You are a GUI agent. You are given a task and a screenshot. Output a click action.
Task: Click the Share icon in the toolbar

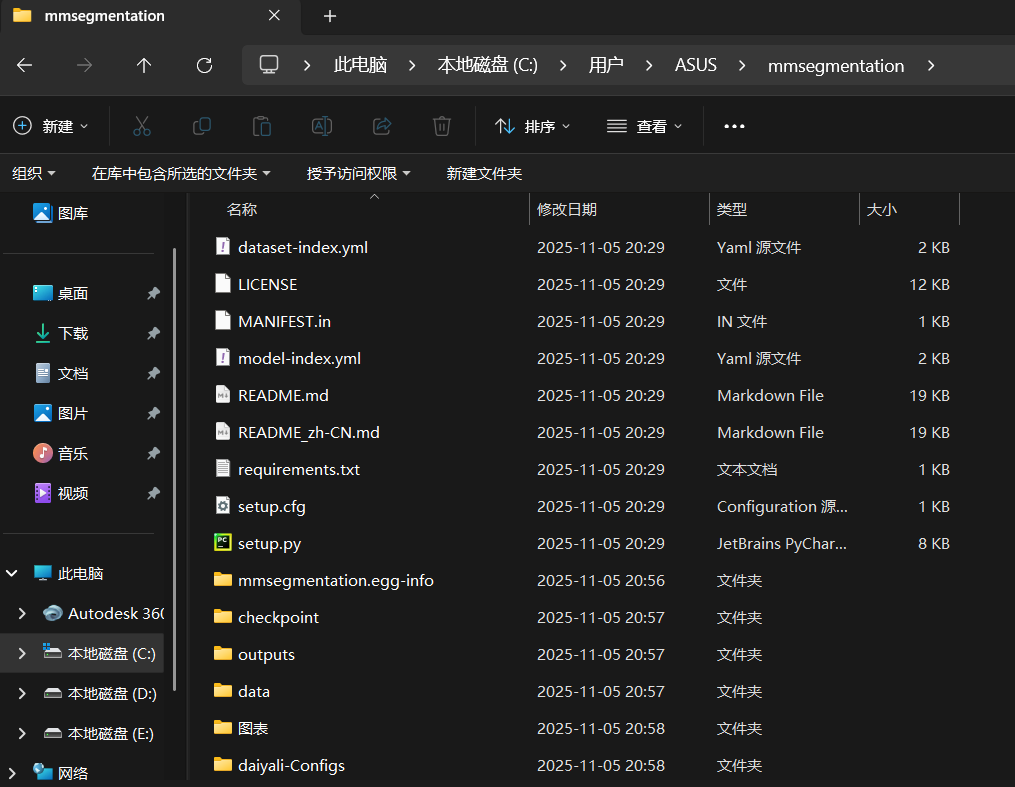click(x=382, y=126)
